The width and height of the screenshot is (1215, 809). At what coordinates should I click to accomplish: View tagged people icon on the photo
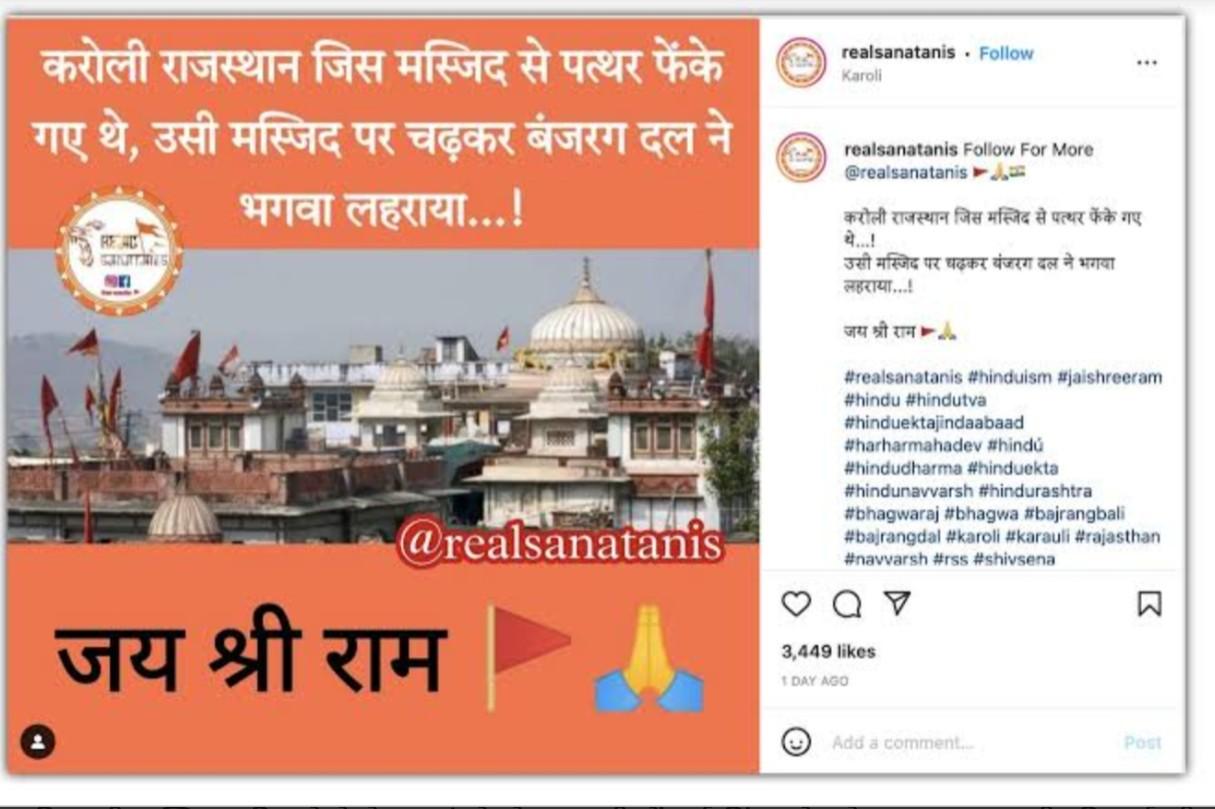(38, 743)
